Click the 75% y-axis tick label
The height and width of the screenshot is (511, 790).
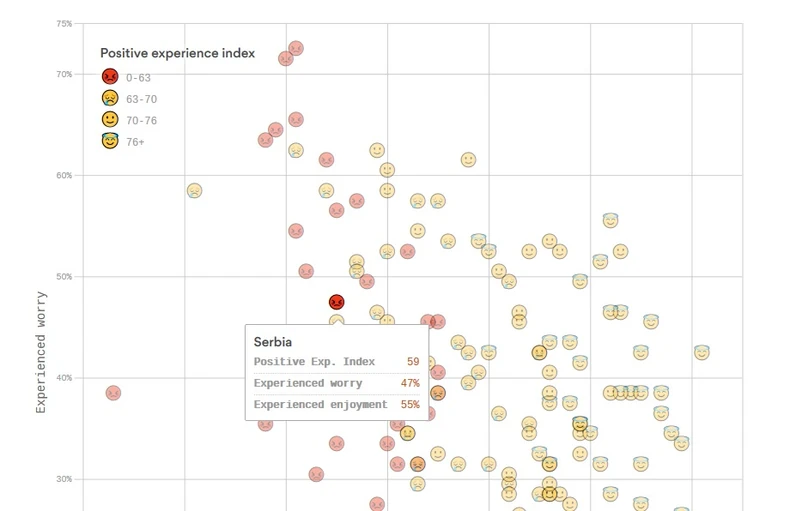pos(63,23)
